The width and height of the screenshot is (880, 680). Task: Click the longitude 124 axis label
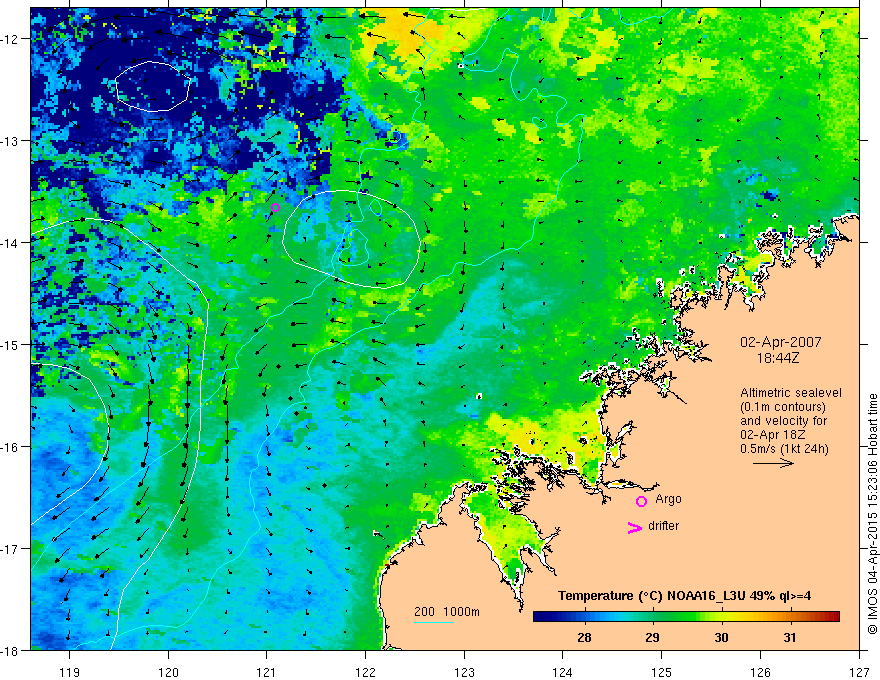click(x=563, y=672)
